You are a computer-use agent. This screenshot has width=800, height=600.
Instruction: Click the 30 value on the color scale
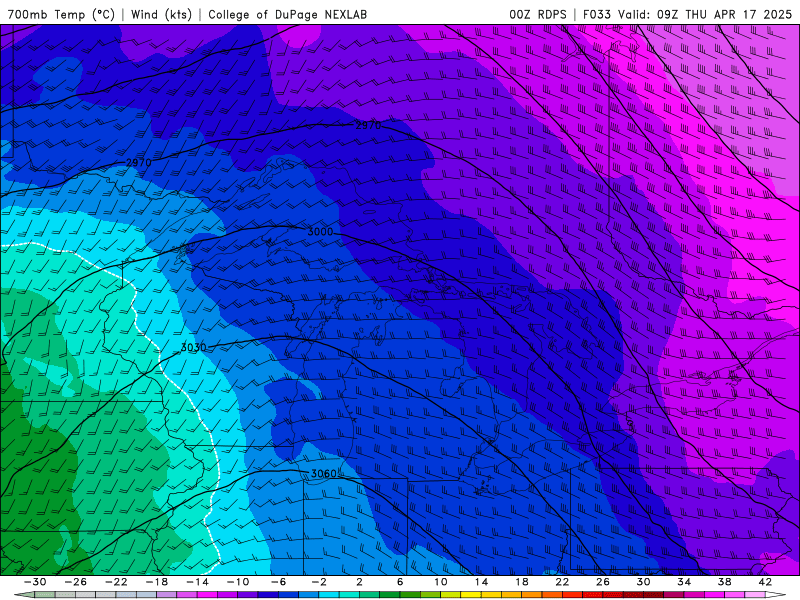click(x=643, y=582)
